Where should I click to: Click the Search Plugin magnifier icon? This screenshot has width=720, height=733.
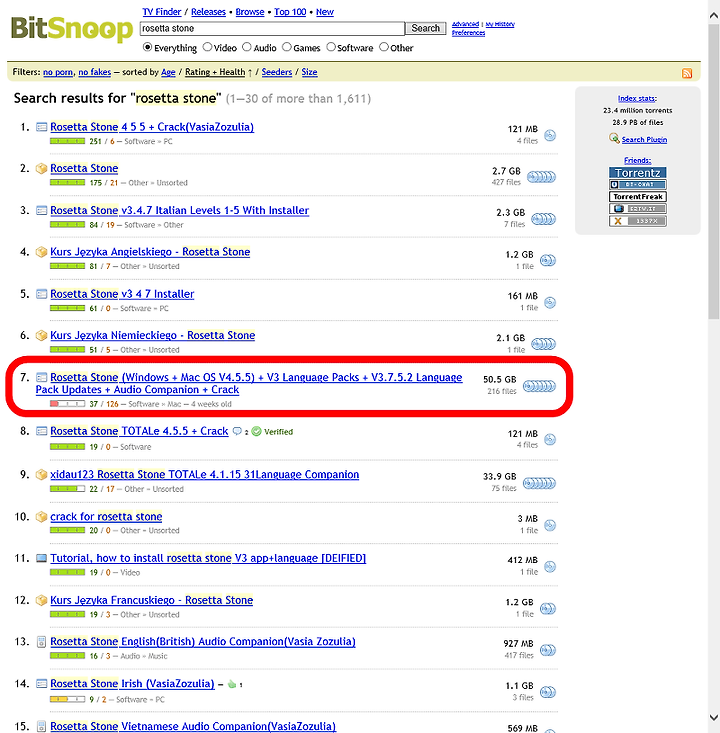pyautogui.click(x=614, y=138)
